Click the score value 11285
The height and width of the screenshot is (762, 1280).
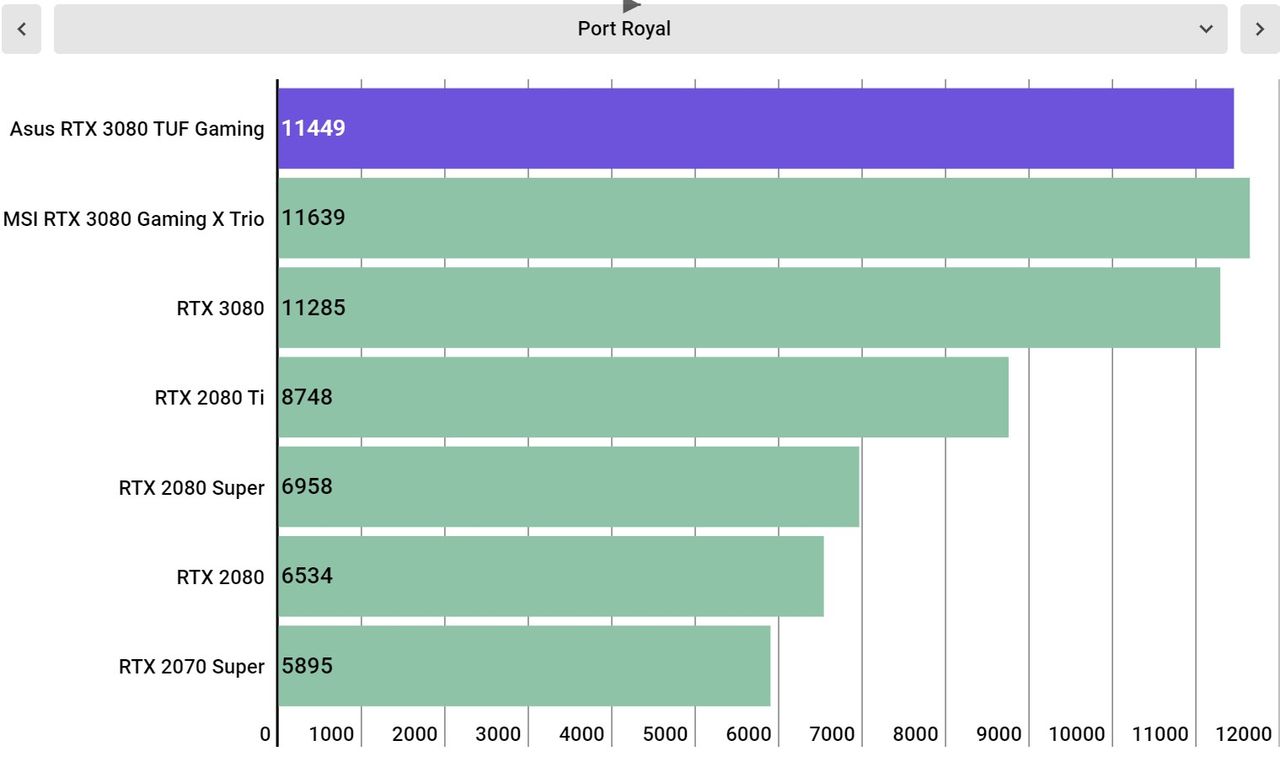click(314, 307)
